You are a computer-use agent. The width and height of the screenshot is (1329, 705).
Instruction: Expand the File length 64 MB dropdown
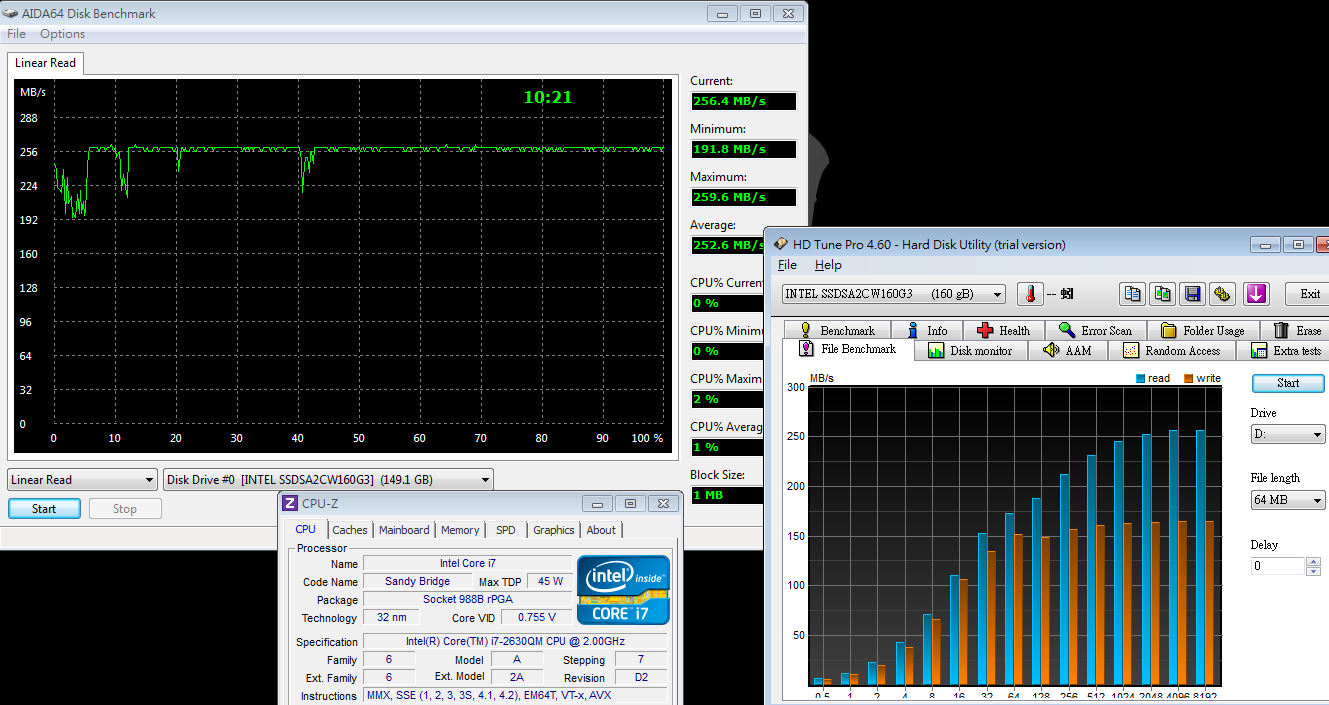1317,500
